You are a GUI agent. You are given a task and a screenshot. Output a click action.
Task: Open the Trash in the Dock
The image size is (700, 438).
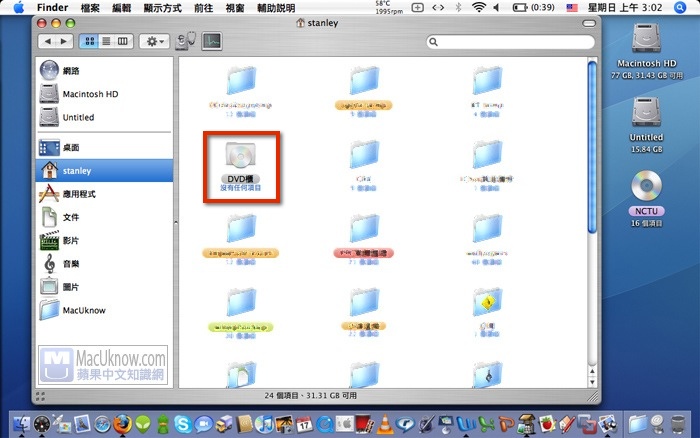coord(678,424)
